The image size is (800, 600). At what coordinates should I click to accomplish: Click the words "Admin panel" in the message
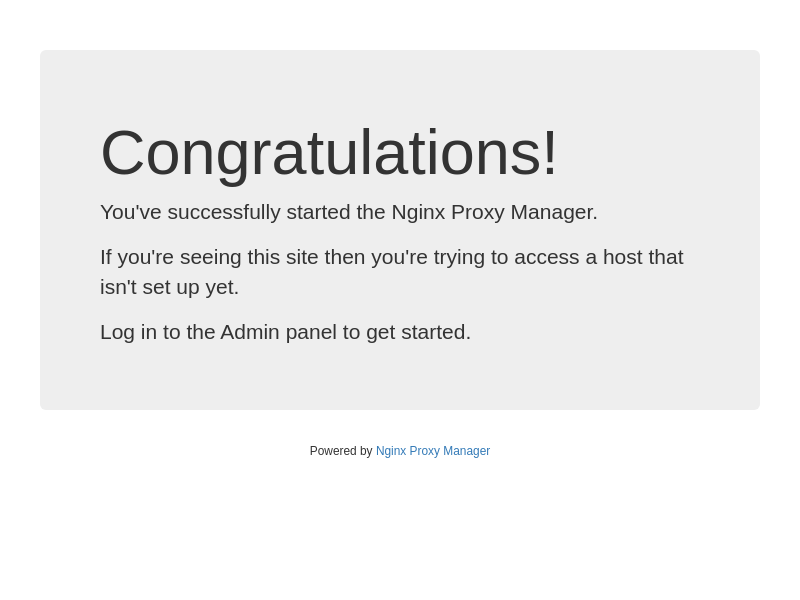pyautogui.click(x=278, y=332)
